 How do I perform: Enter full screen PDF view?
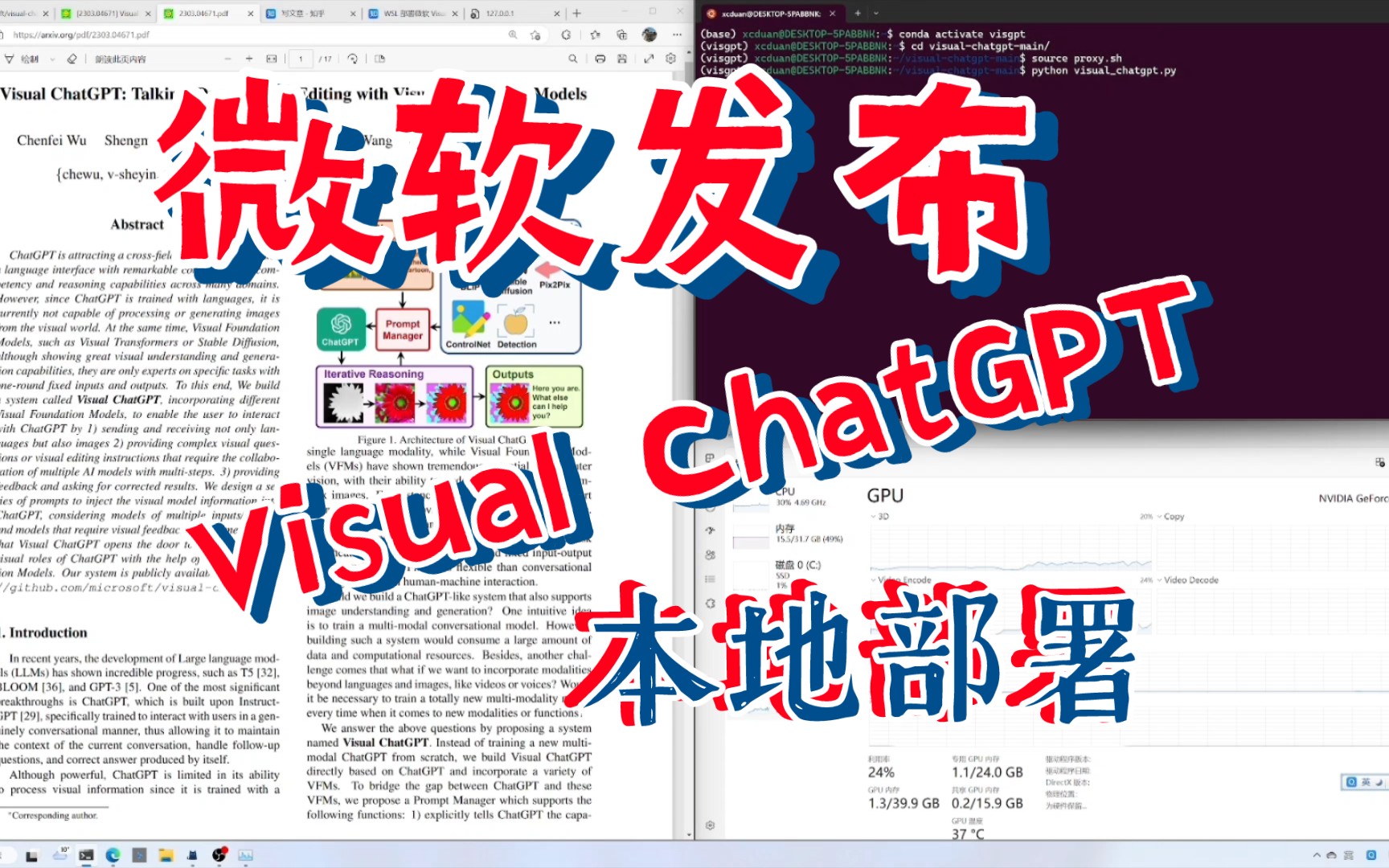[649, 59]
